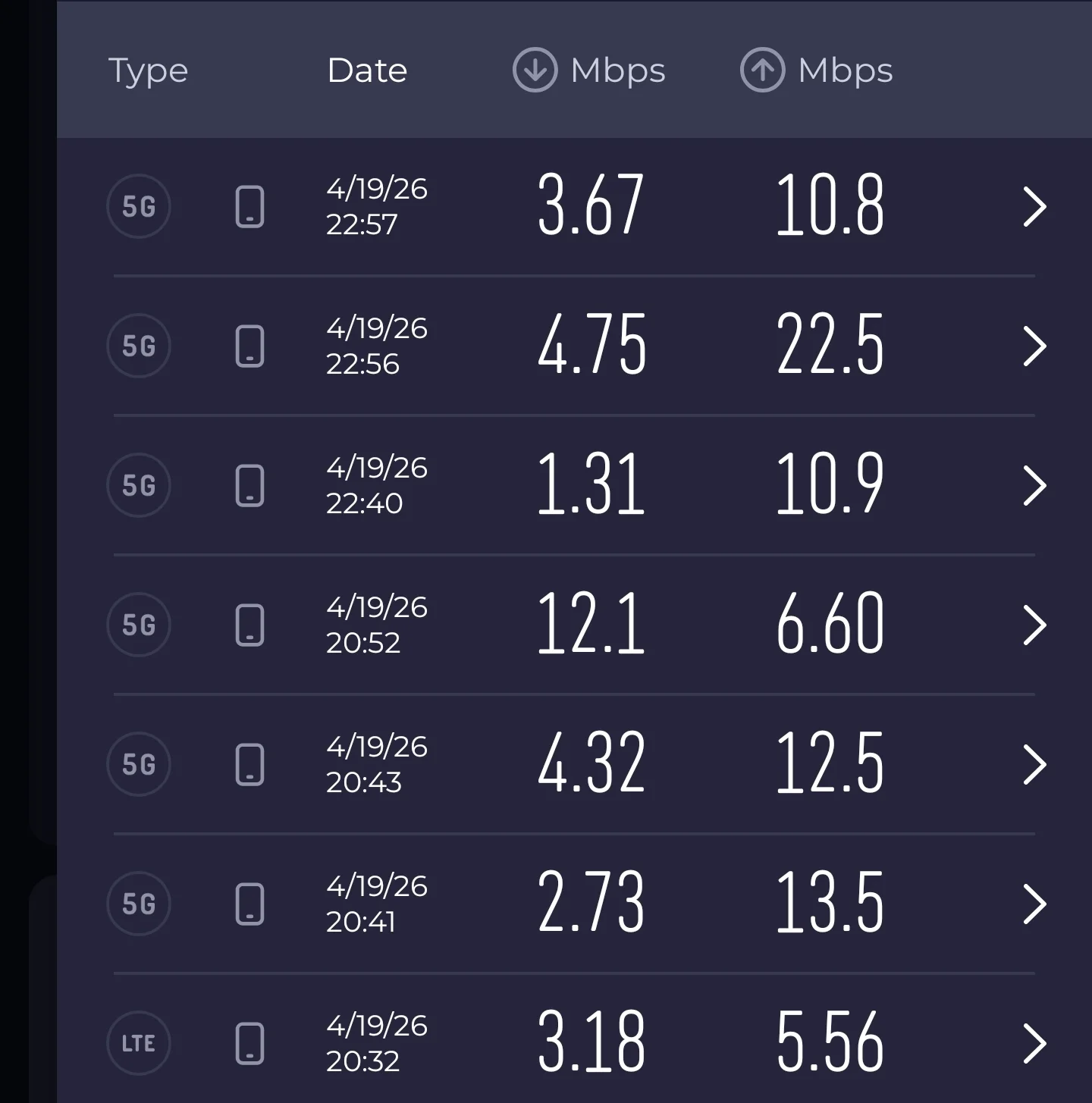This screenshot has height=1103, width=1092.
Task: Open the chevron for 22:40 result
Action: coord(1034,485)
